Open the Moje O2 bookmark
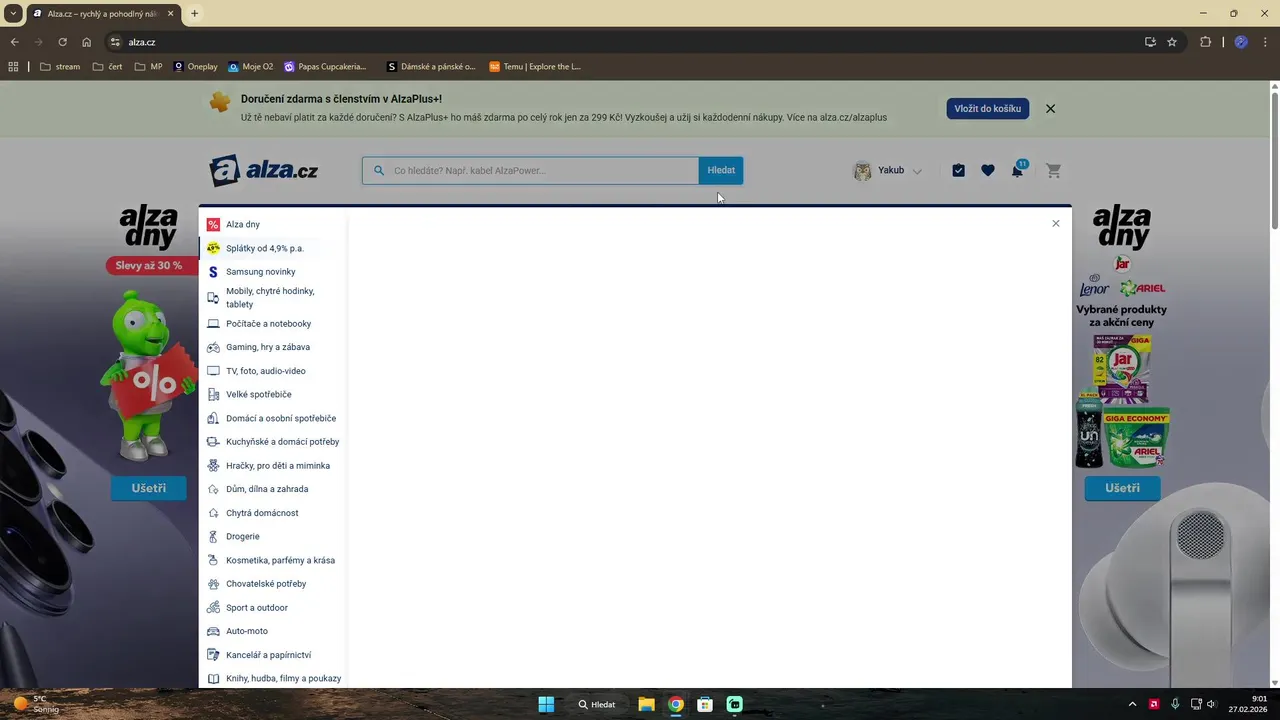 (251, 67)
